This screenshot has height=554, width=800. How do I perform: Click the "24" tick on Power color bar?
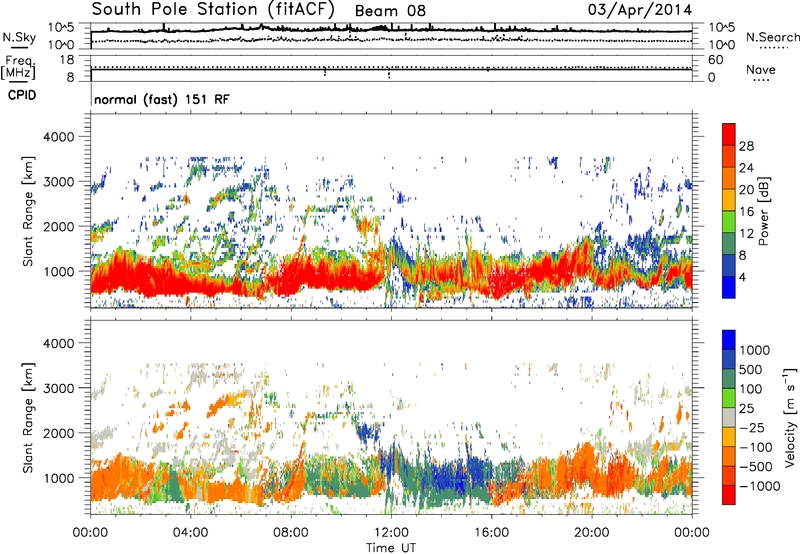point(746,168)
